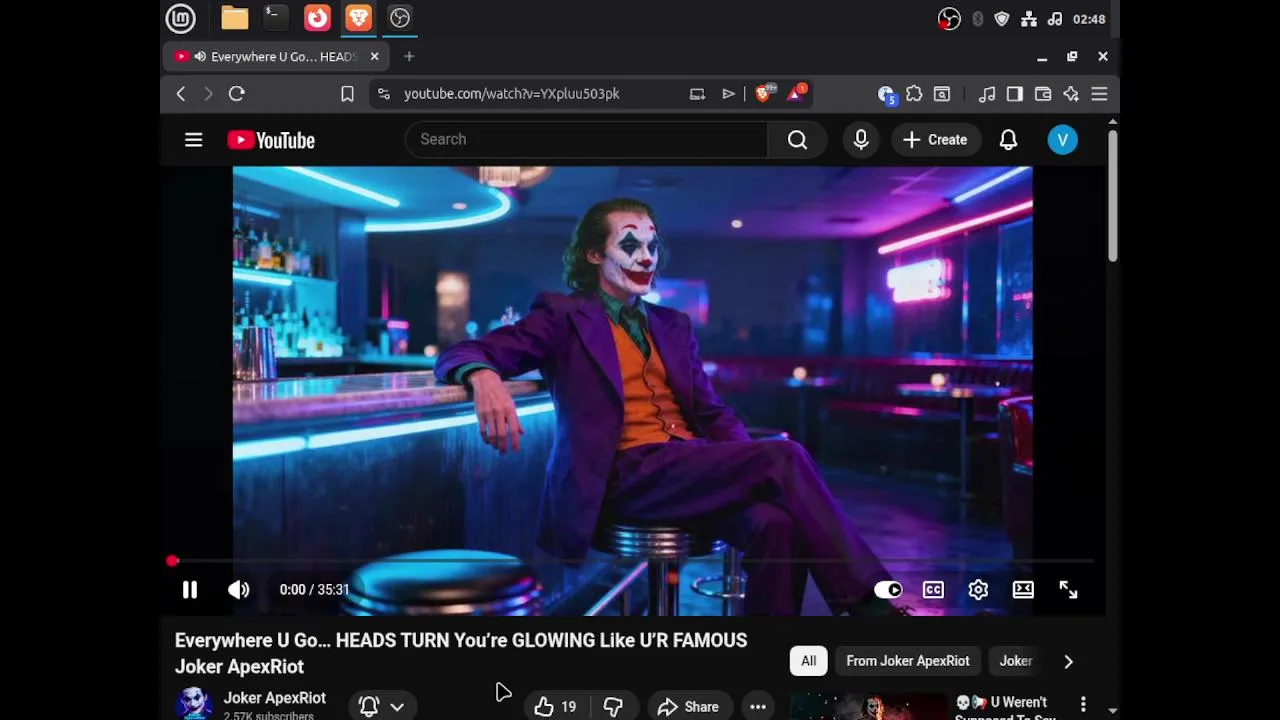The height and width of the screenshot is (720, 1280).
Task: Like the video
Action: pyautogui.click(x=555, y=707)
